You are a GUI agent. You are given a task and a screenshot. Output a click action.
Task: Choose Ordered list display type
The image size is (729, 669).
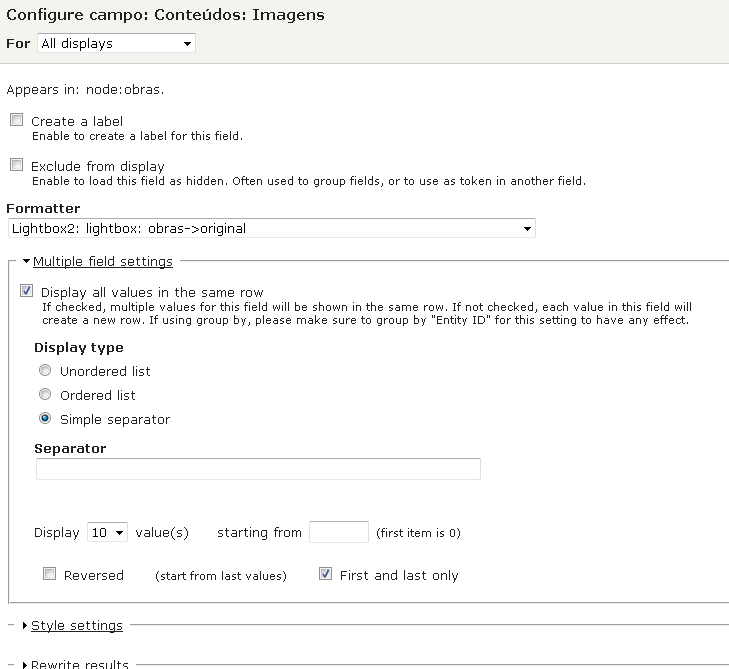click(x=45, y=395)
